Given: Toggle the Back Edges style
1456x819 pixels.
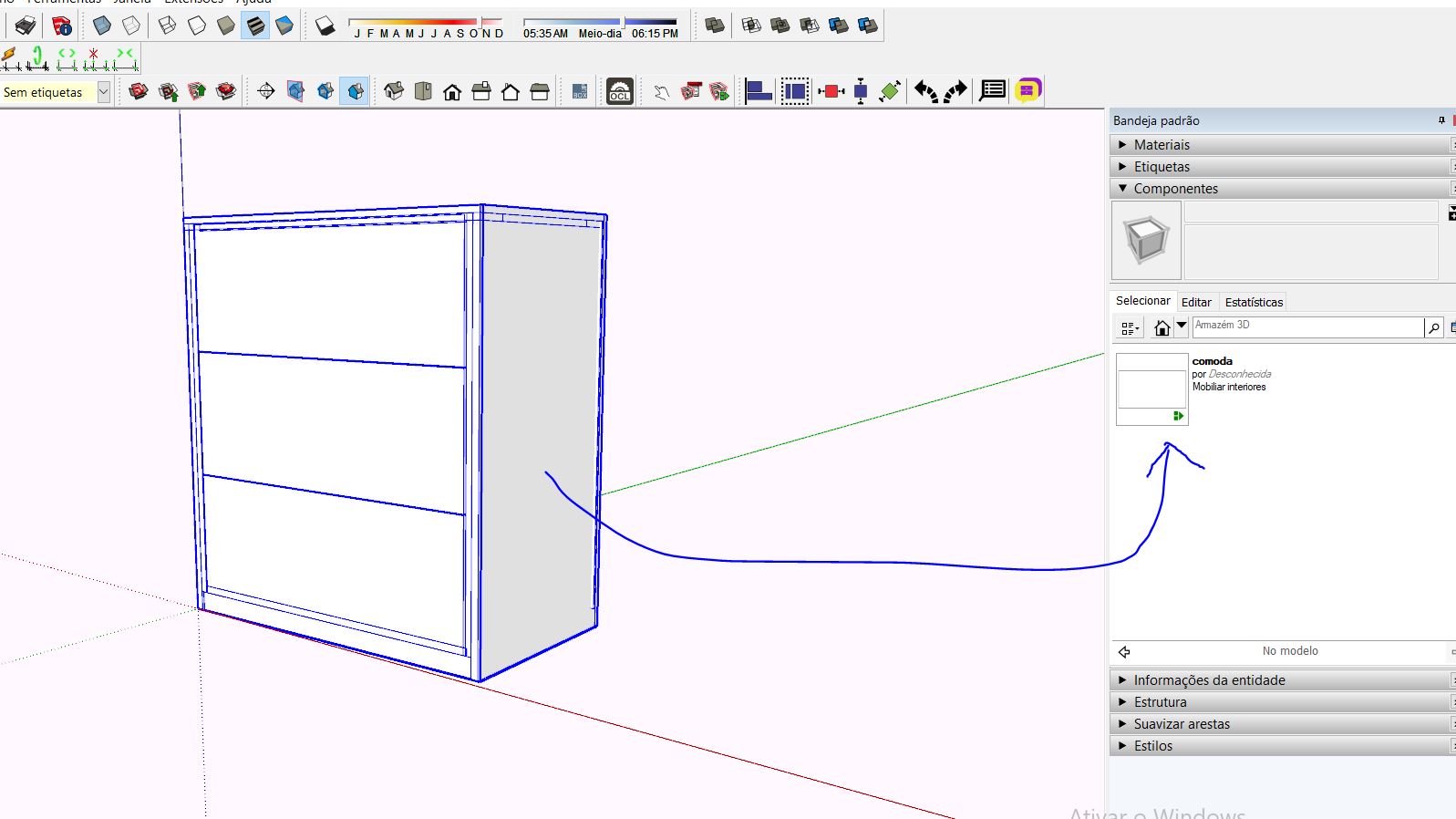Looking at the screenshot, I should pos(131,26).
